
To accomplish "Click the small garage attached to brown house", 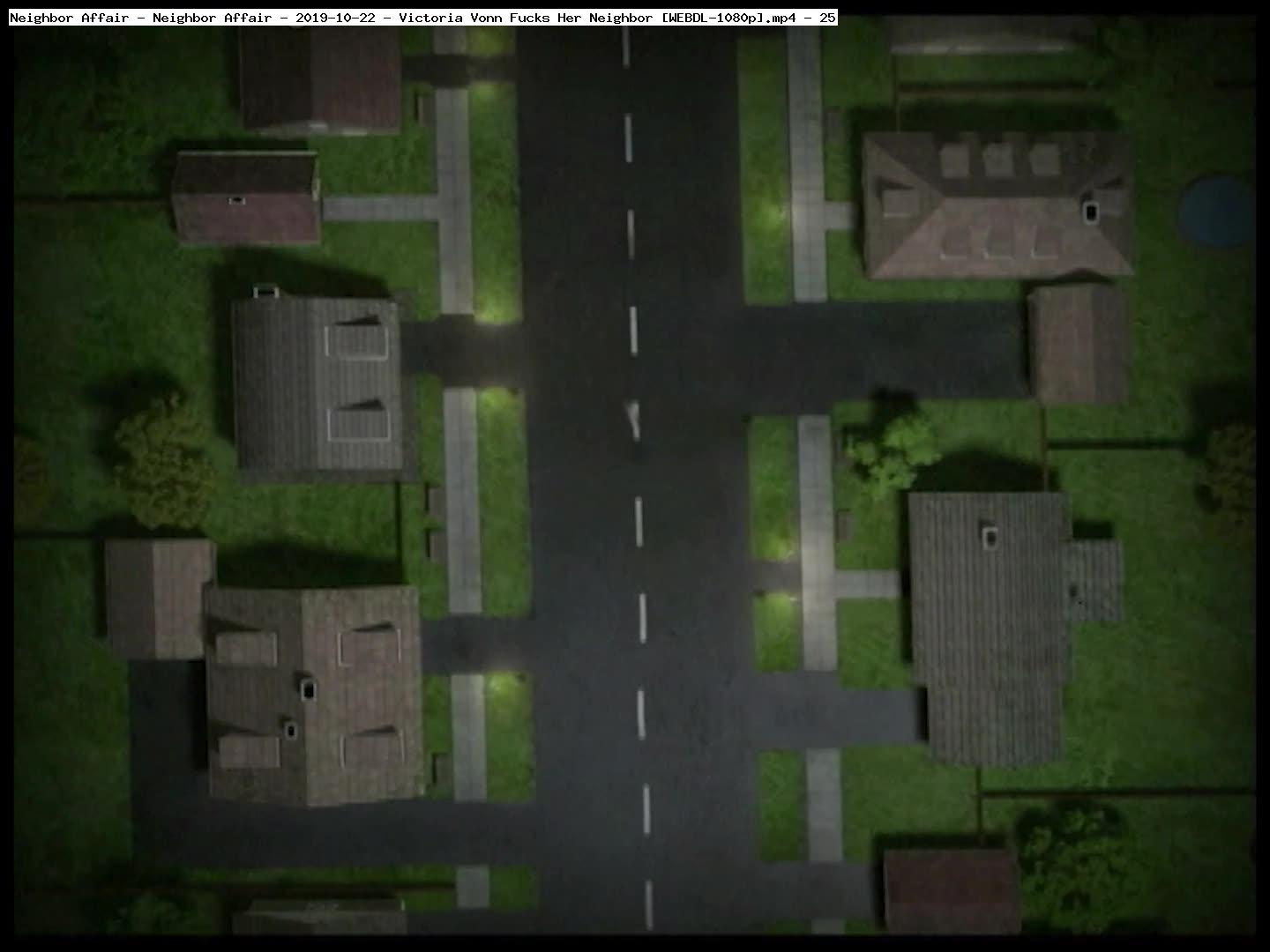I will [x=159, y=599].
